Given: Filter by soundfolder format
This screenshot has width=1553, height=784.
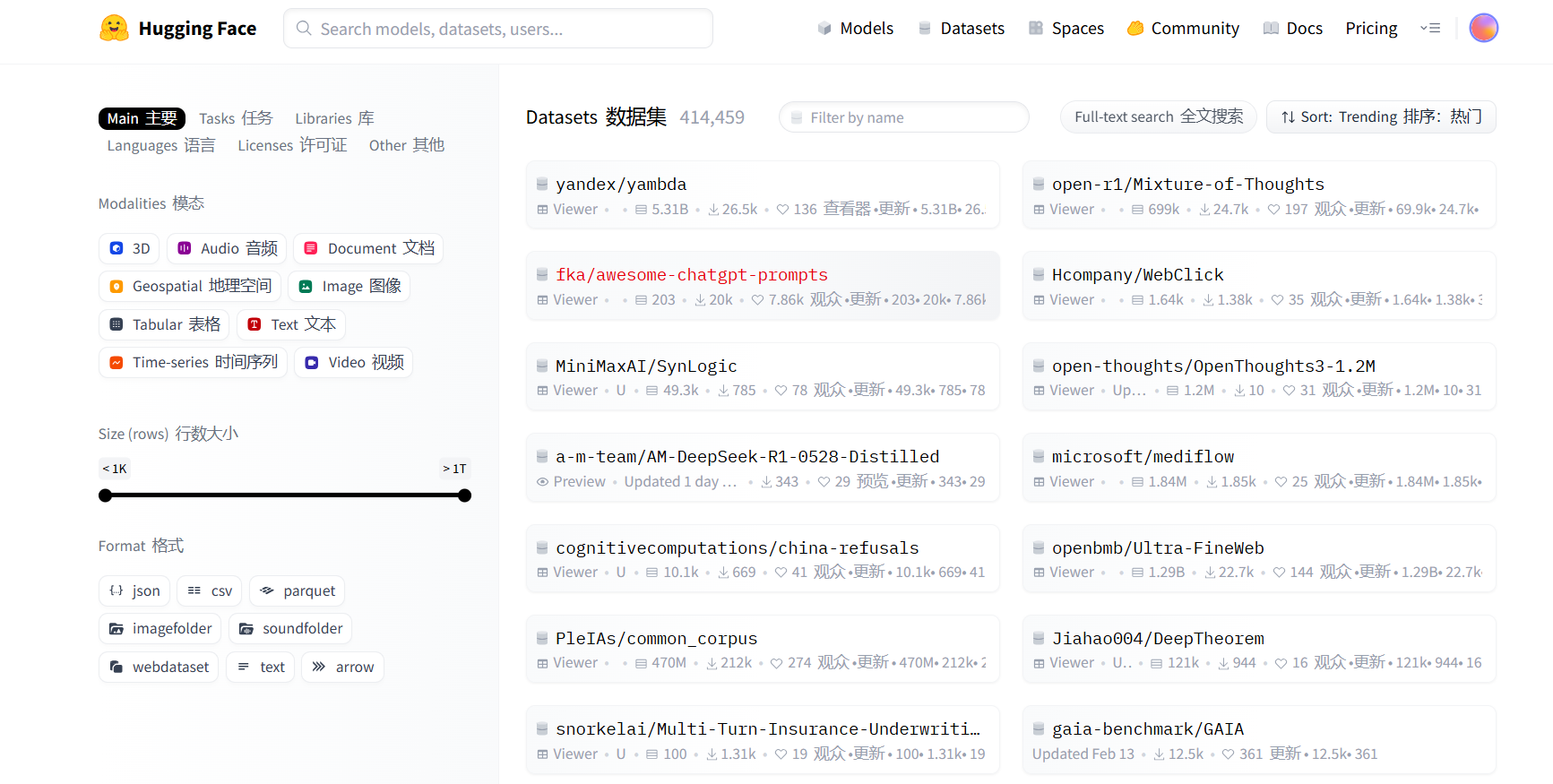Looking at the screenshot, I should pyautogui.click(x=290, y=628).
